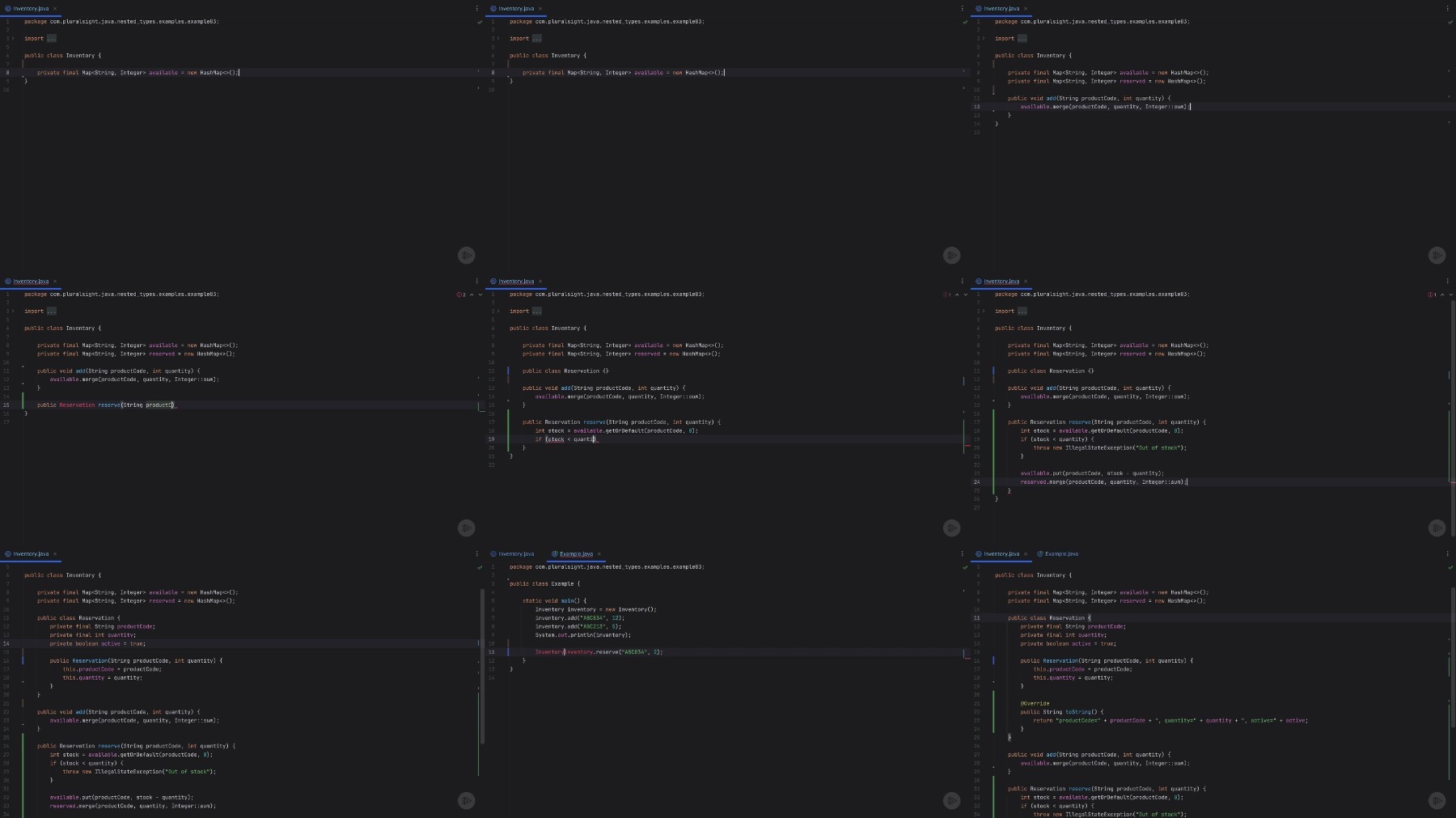
Task: Close Inventory.java tab in top-right panel
Action: coord(1026,9)
